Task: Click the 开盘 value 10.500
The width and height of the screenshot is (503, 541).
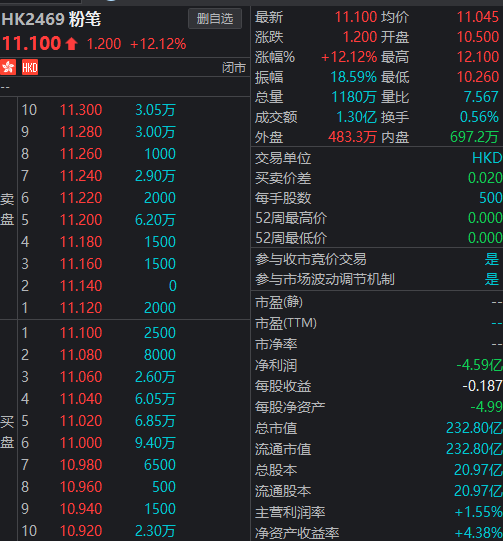Action: (478, 37)
